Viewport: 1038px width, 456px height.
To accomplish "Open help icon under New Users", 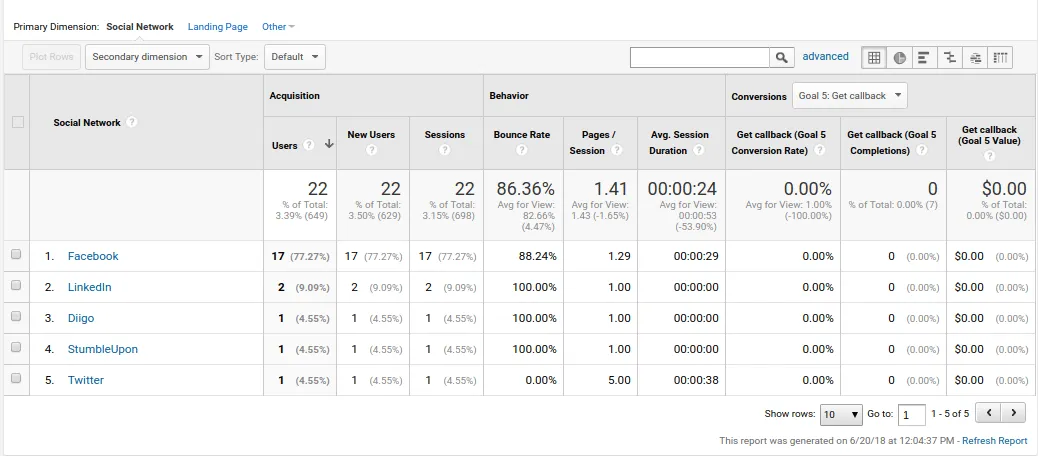I will [371, 150].
